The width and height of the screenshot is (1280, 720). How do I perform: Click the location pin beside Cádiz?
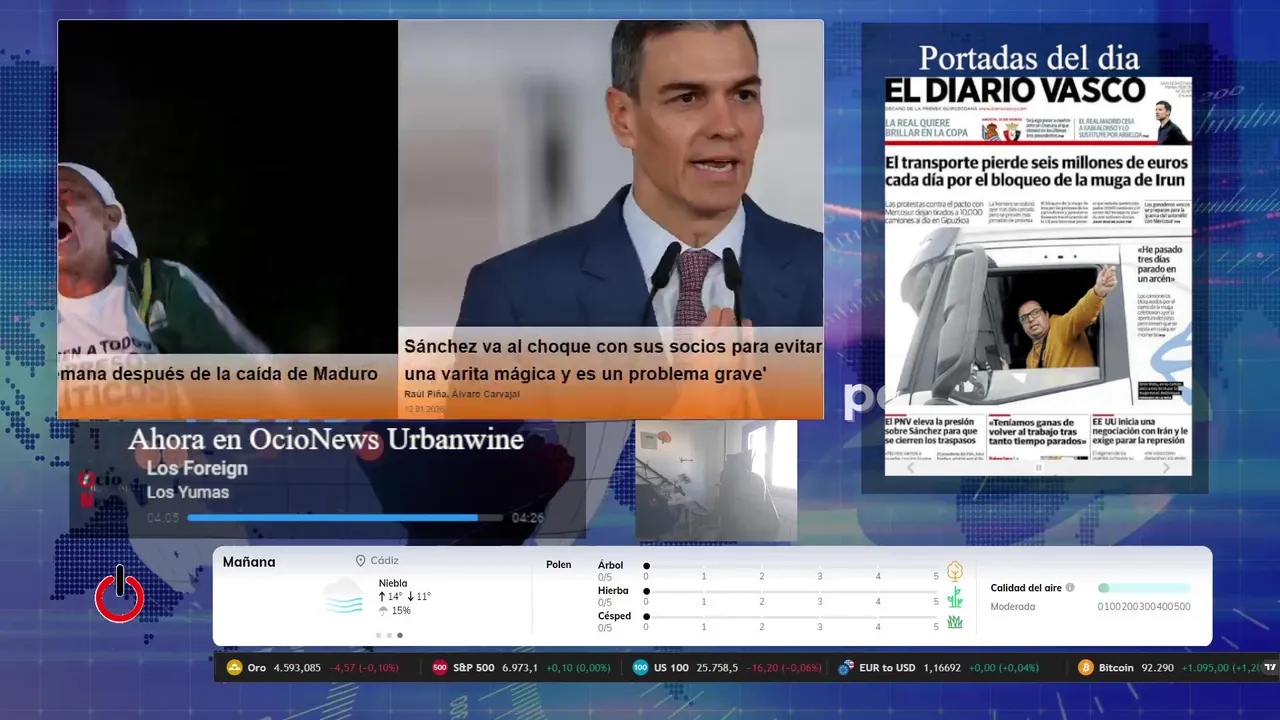tap(360, 561)
